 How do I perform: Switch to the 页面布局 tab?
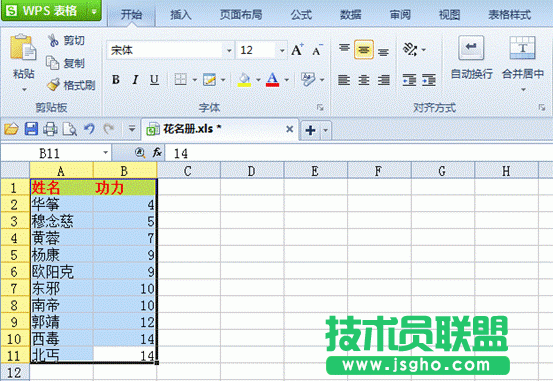(241, 15)
